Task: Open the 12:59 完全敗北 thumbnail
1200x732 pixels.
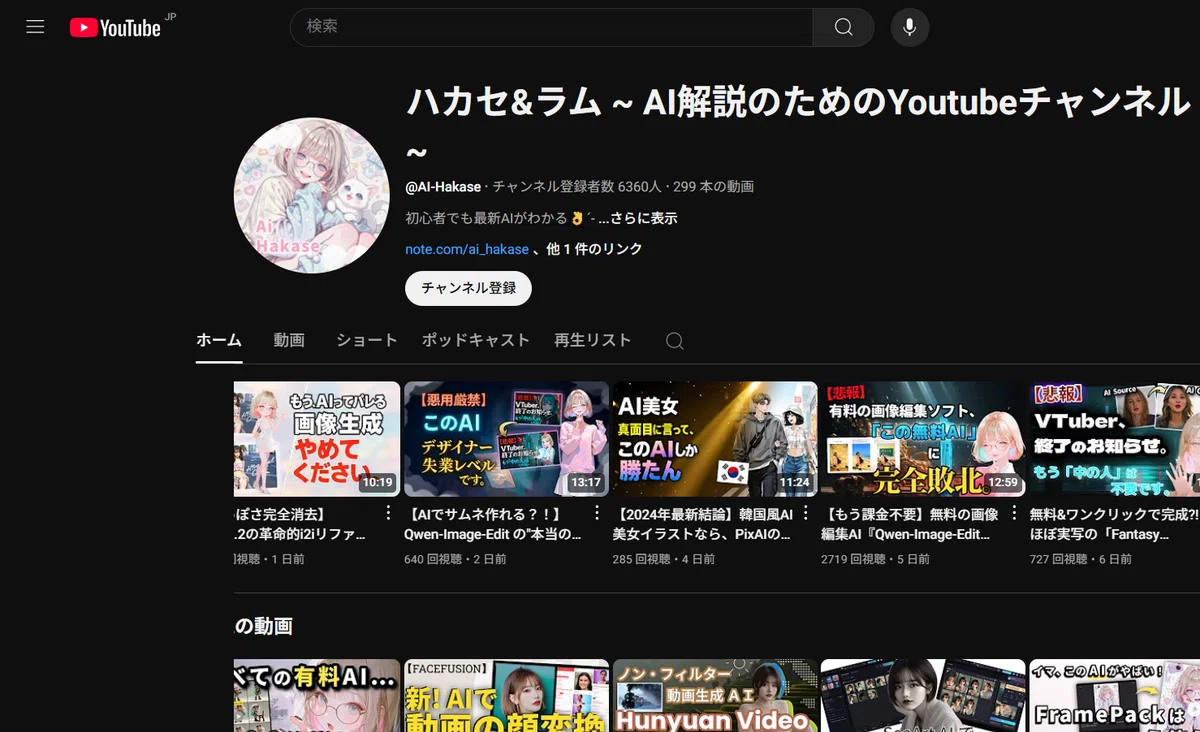Action: (923, 439)
